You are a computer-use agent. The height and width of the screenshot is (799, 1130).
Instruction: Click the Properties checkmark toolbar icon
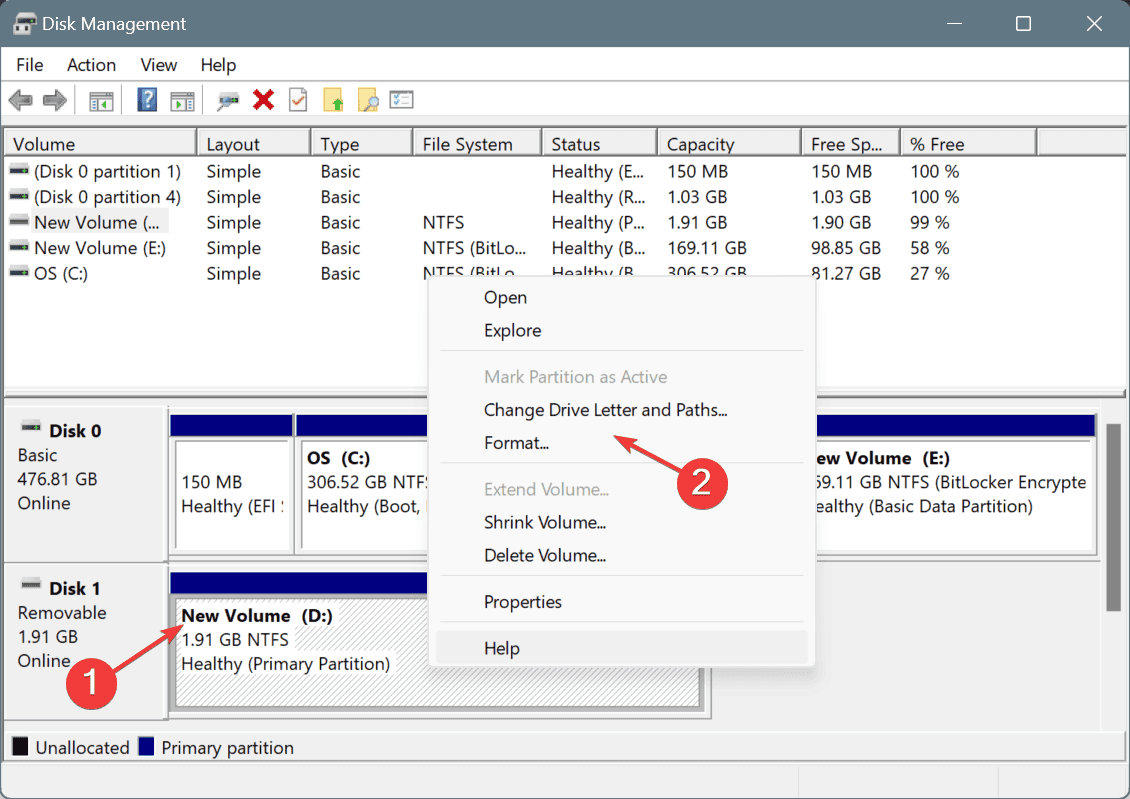pyautogui.click(x=298, y=100)
